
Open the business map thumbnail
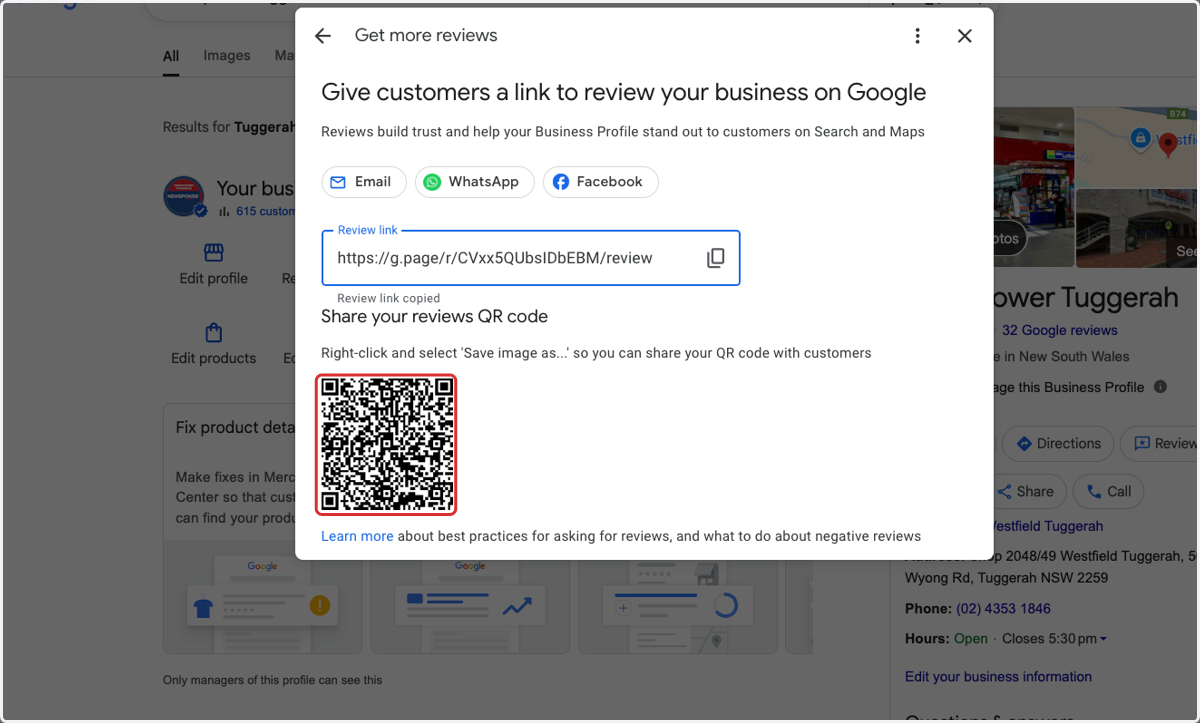click(1137, 148)
